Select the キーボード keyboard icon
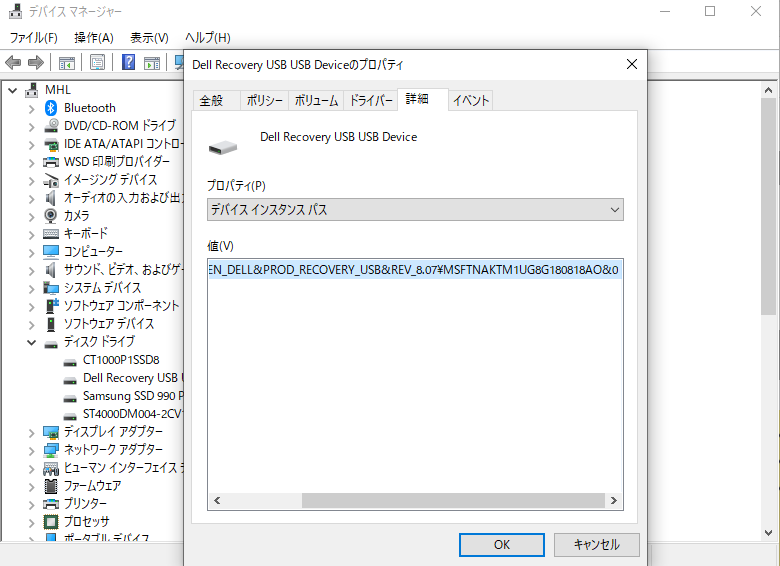This screenshot has width=780, height=566. tap(51, 234)
